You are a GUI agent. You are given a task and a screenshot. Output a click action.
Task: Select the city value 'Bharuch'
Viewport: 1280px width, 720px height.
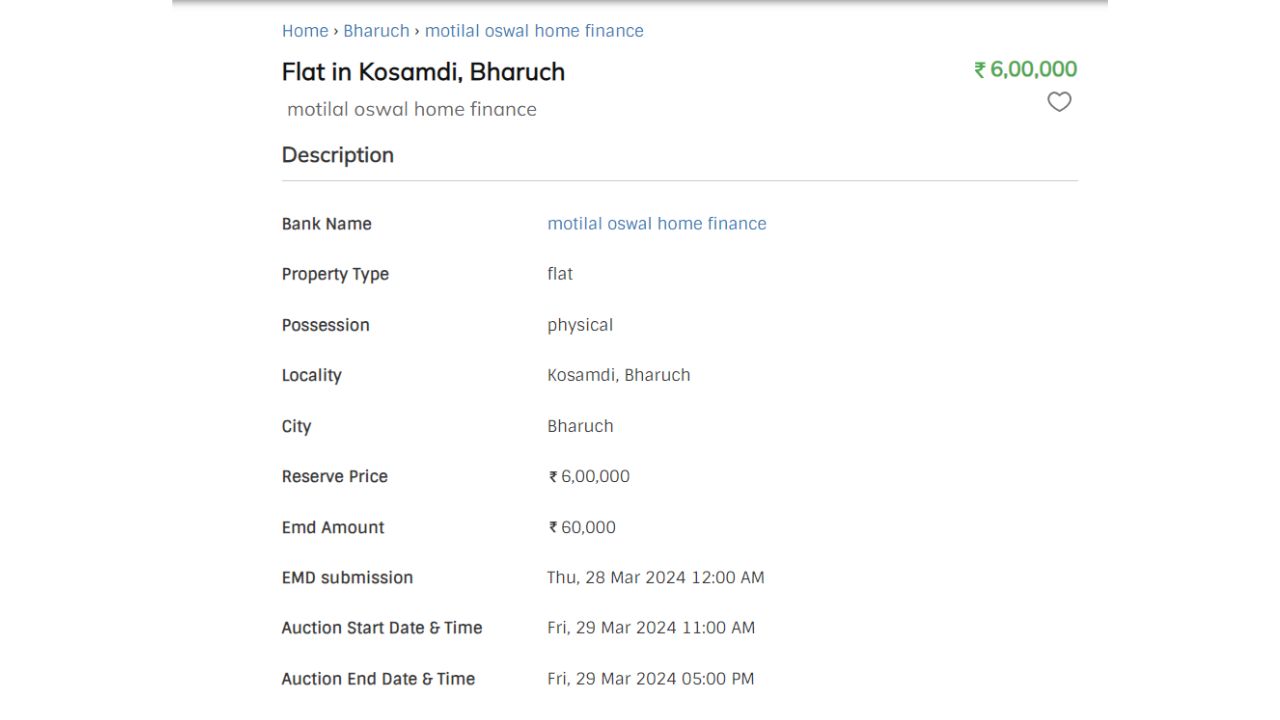(580, 426)
